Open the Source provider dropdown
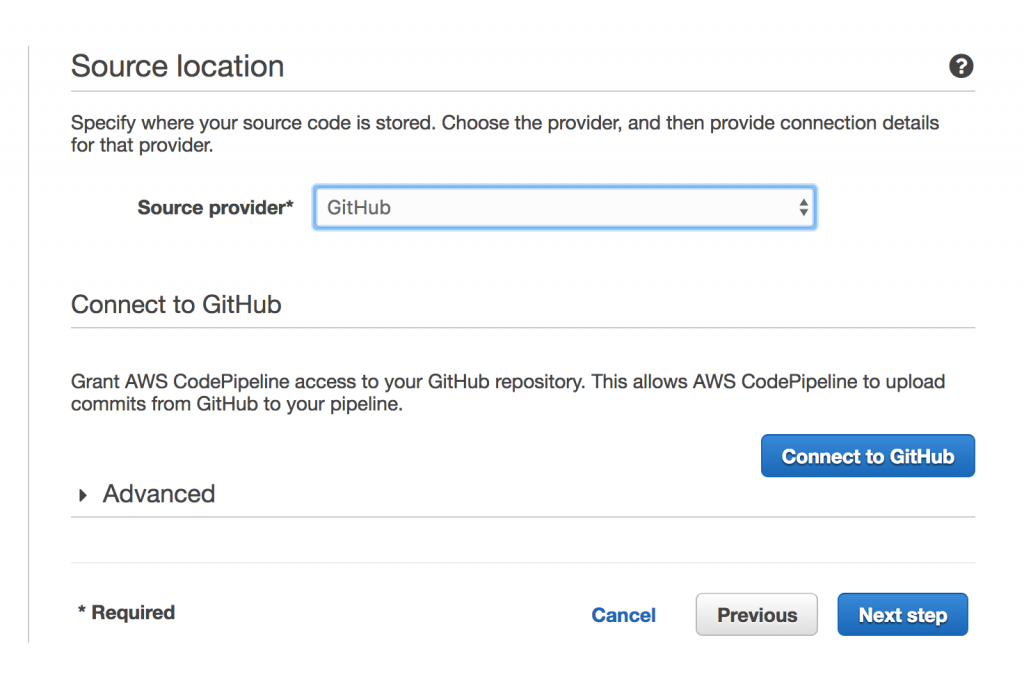 (x=564, y=208)
